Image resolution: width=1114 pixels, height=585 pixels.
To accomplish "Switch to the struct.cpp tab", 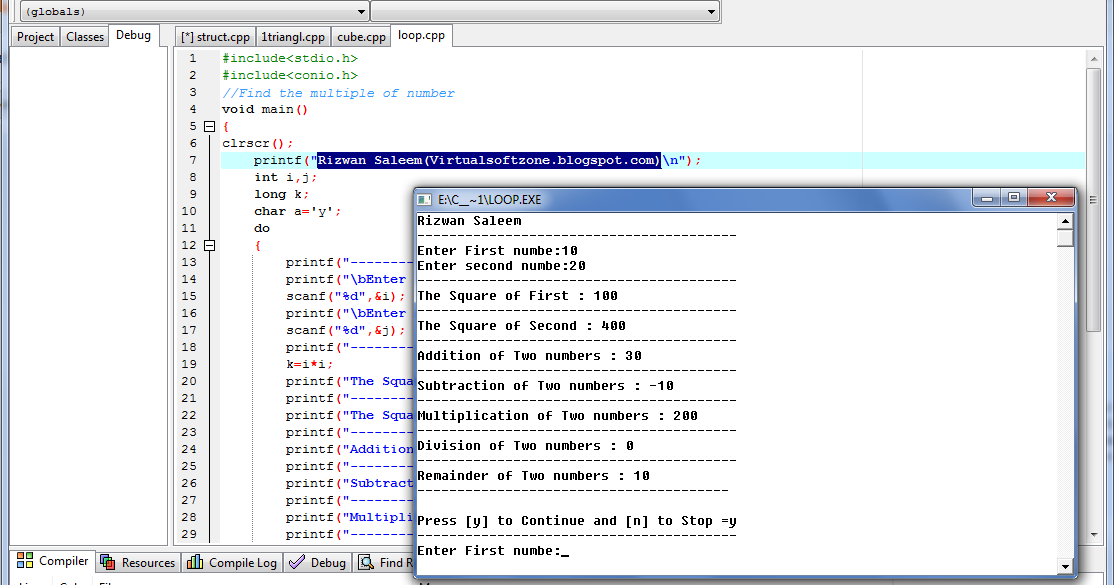I will tap(215, 37).
